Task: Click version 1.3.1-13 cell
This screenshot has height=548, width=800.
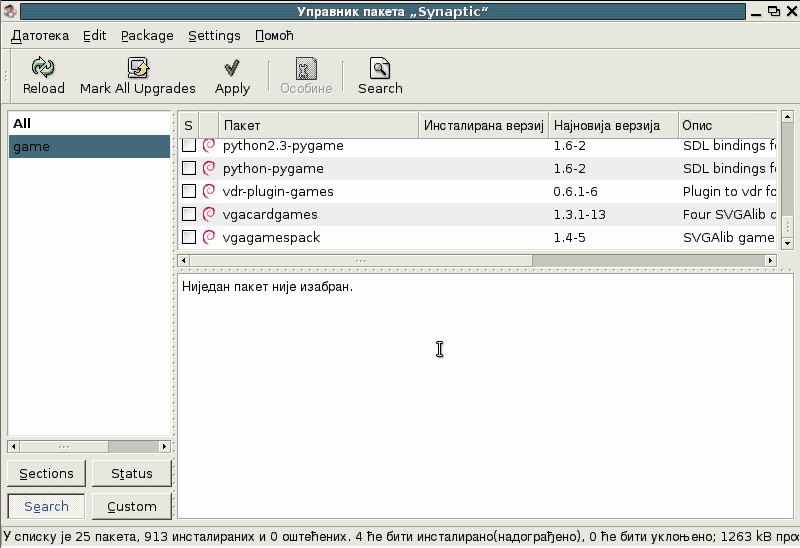Action: click(580, 215)
